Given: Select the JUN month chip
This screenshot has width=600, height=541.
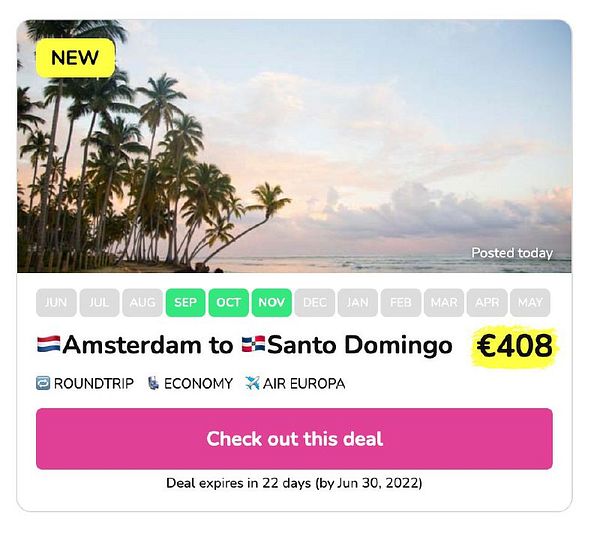Looking at the screenshot, I should [56, 303].
